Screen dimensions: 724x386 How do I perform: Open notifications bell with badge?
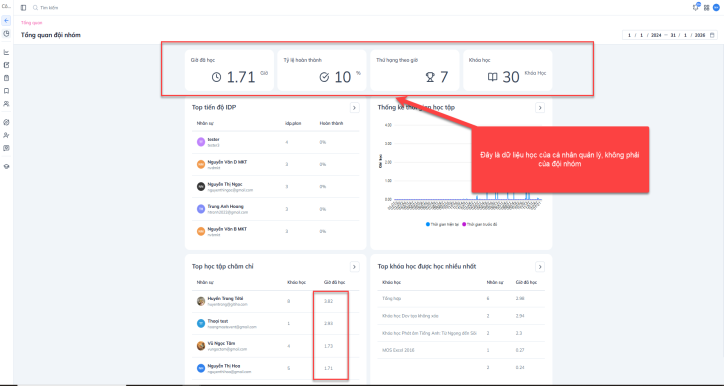pos(696,7)
